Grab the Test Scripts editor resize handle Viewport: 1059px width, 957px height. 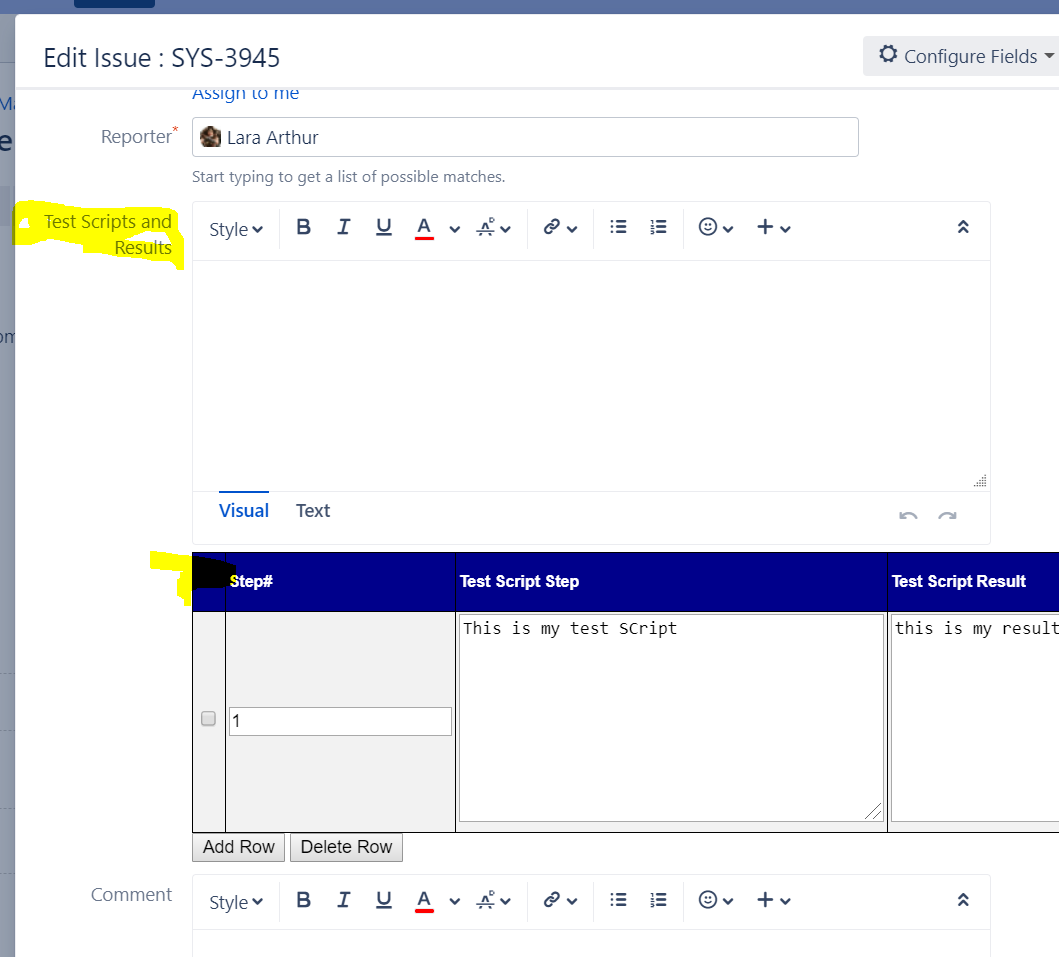(x=981, y=481)
